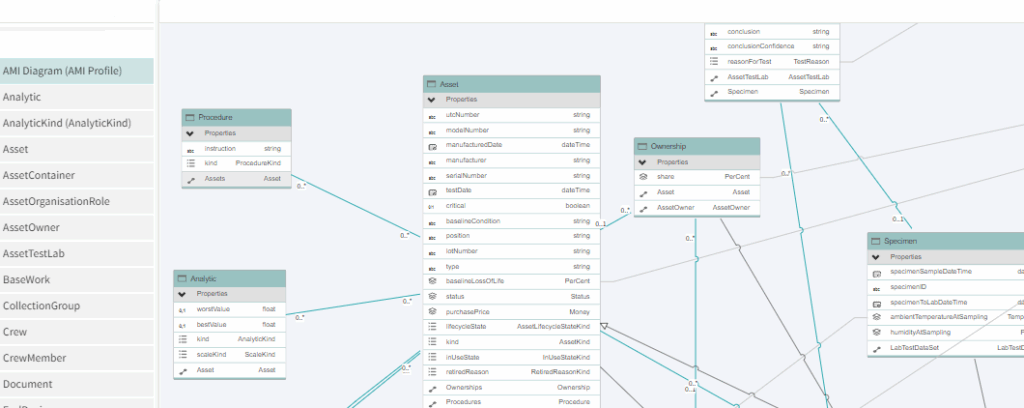This screenshot has height=408, width=1024.
Task: Click numeric icon beside worstValue
Action: [x=182, y=309]
